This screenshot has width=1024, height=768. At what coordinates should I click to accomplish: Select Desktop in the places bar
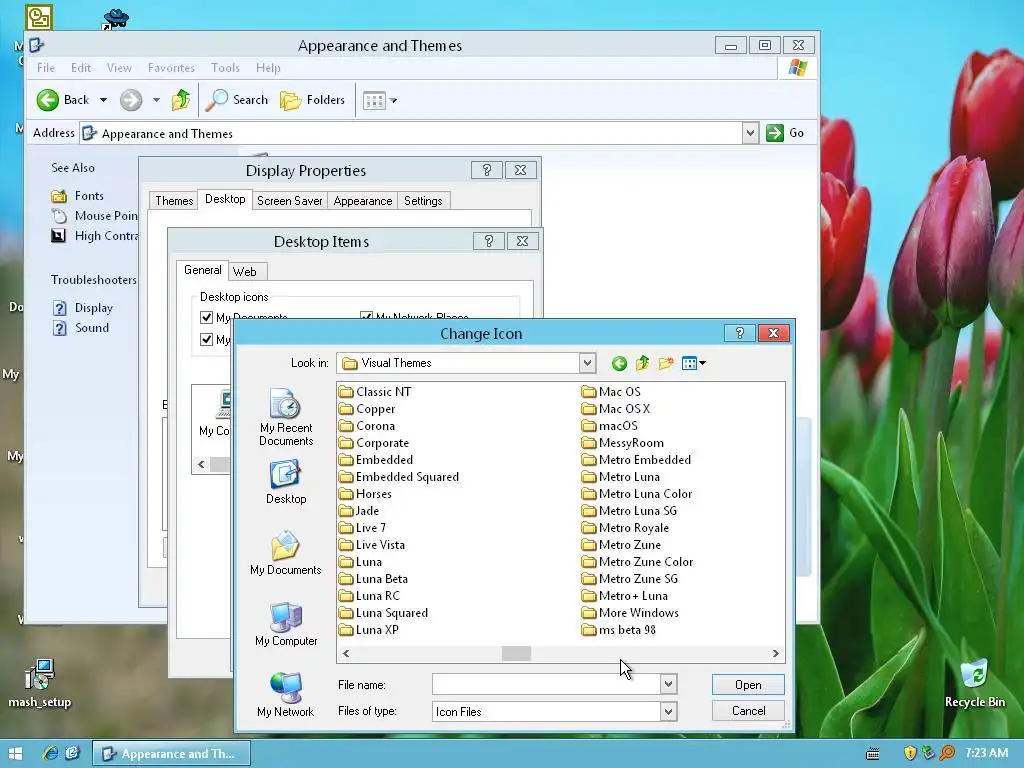(285, 482)
